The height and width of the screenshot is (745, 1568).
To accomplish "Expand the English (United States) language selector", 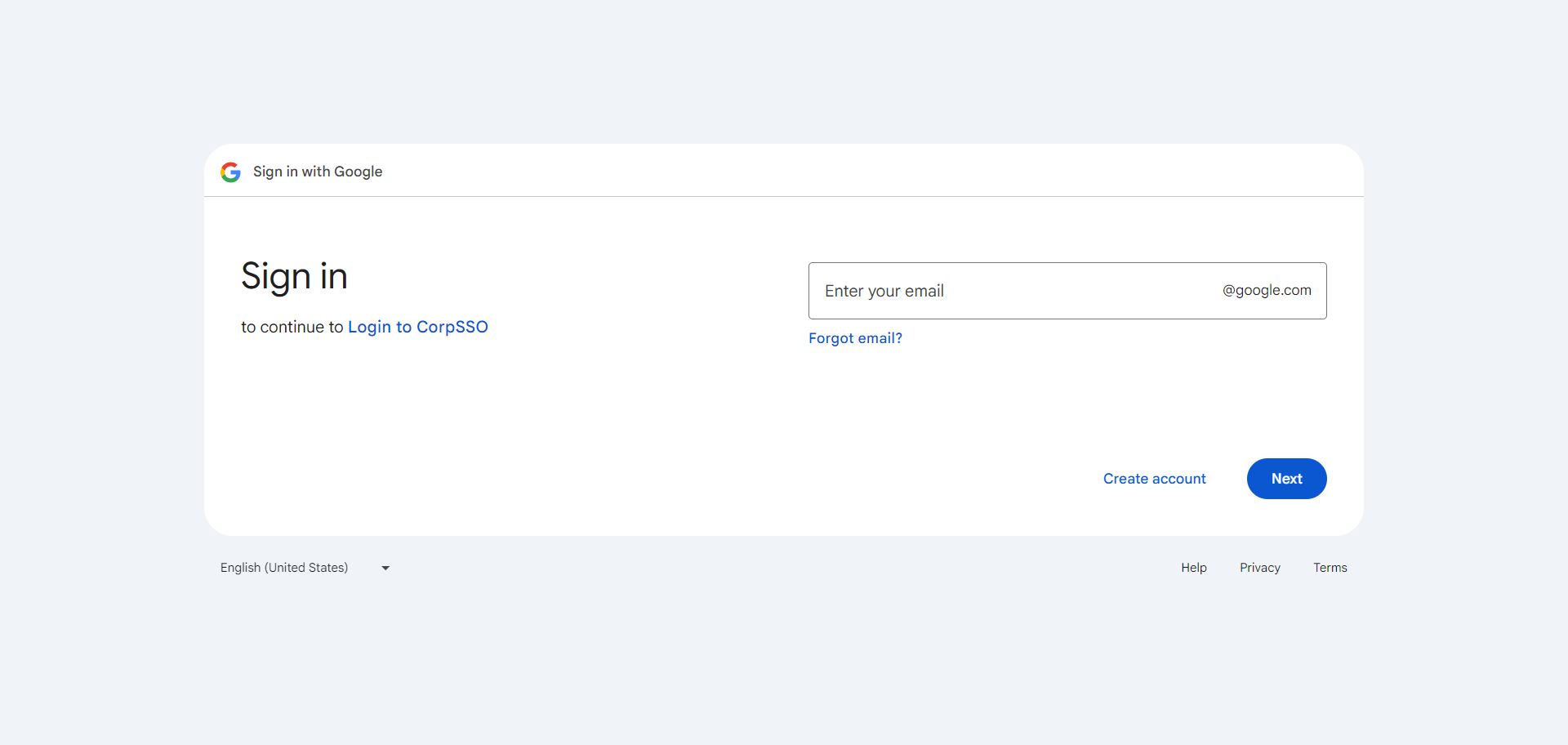I will [284, 568].
